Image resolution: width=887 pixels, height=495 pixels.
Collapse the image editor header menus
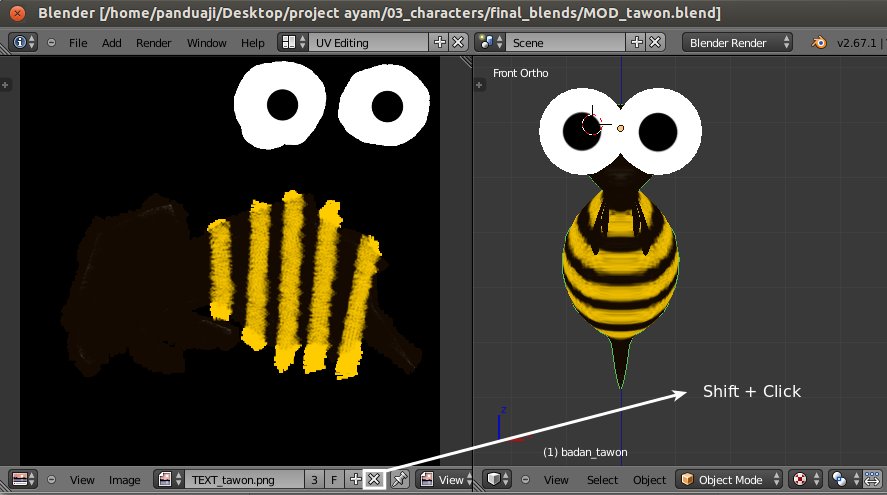point(51,480)
